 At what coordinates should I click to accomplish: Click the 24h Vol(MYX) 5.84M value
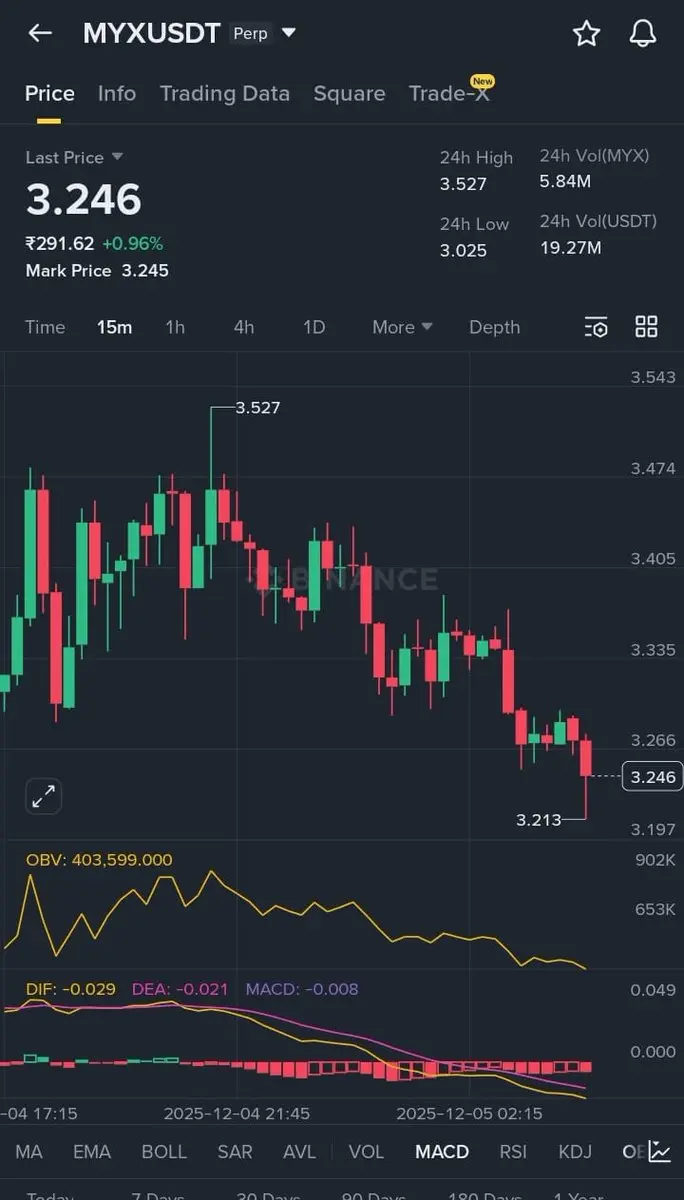tap(565, 181)
